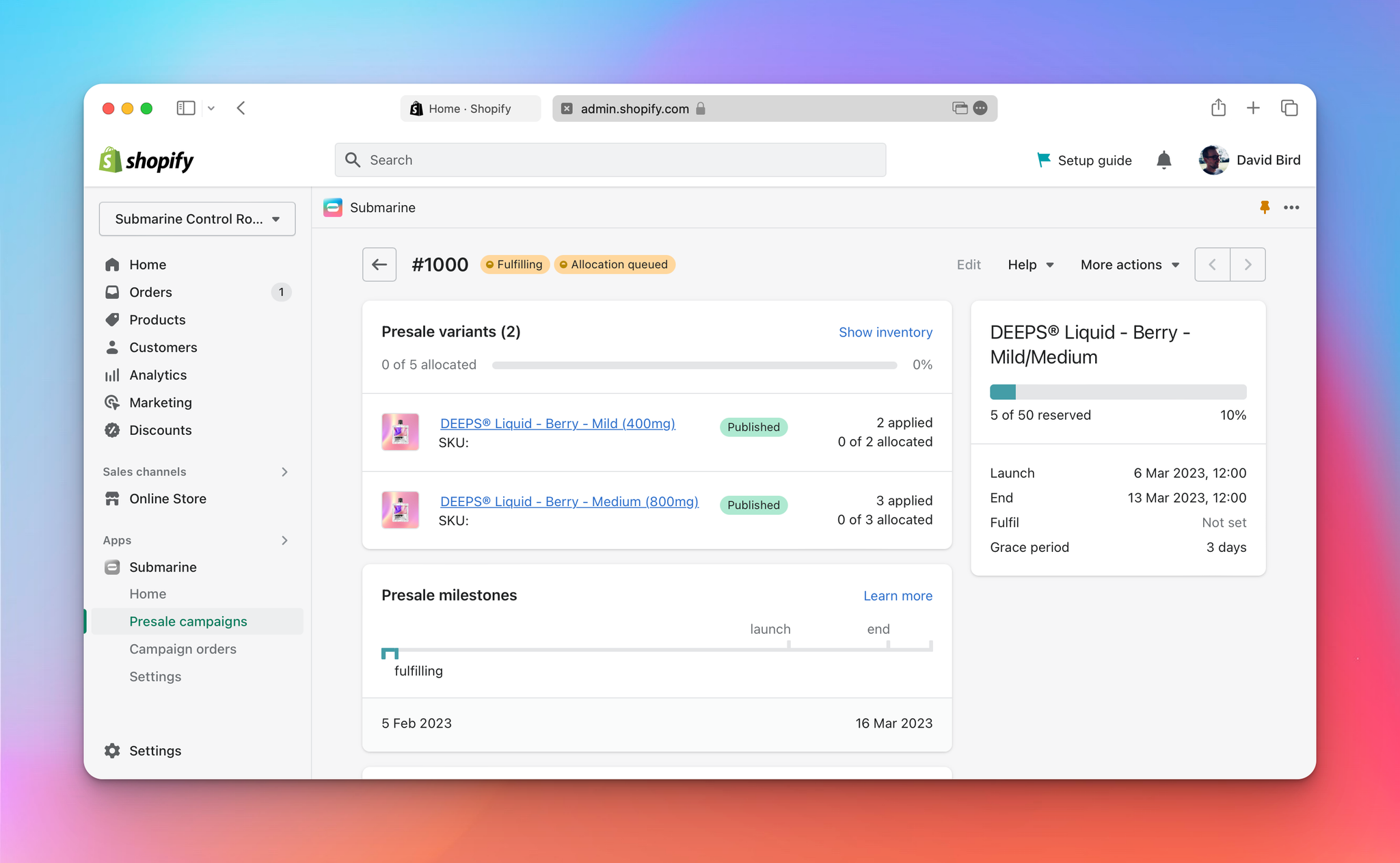The height and width of the screenshot is (863, 1400).
Task: Expand the store selector dropdown
Action: coord(197,220)
